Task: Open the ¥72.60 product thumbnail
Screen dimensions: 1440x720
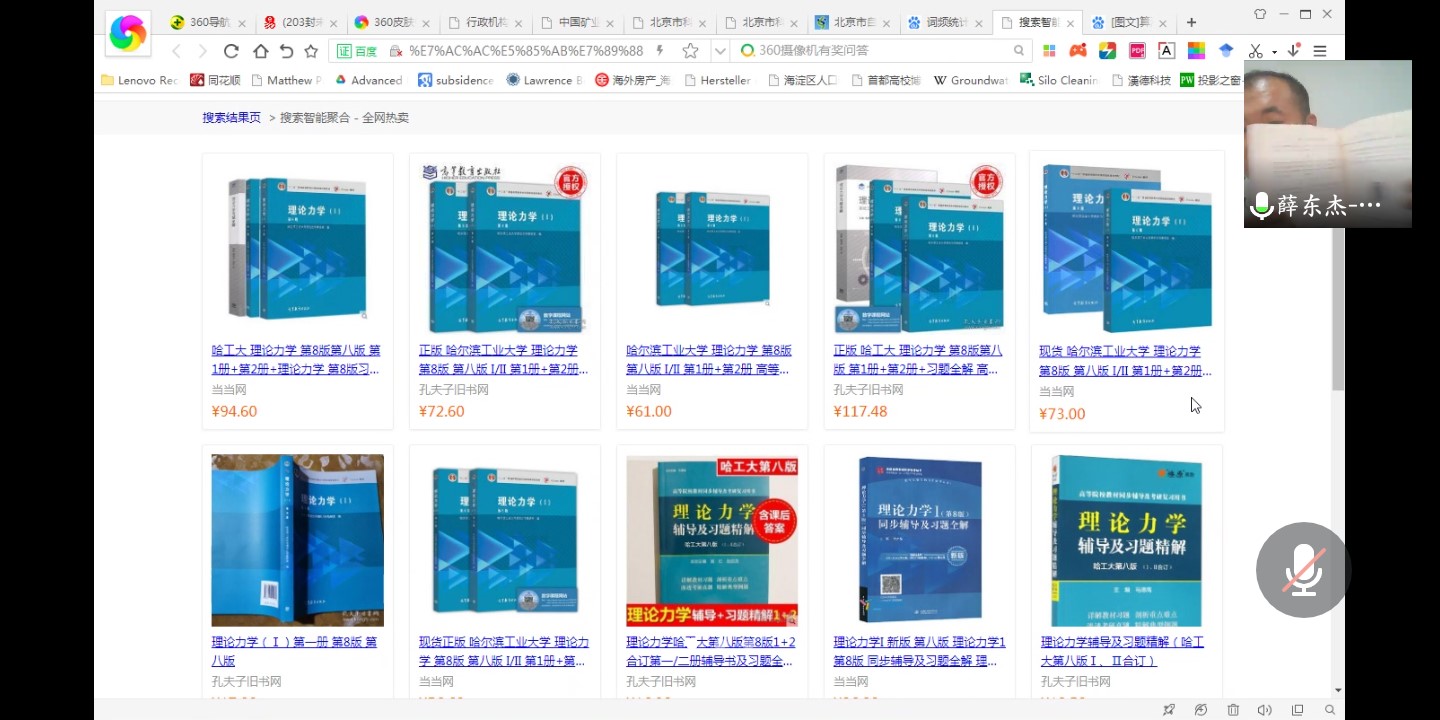Action: click(x=505, y=247)
